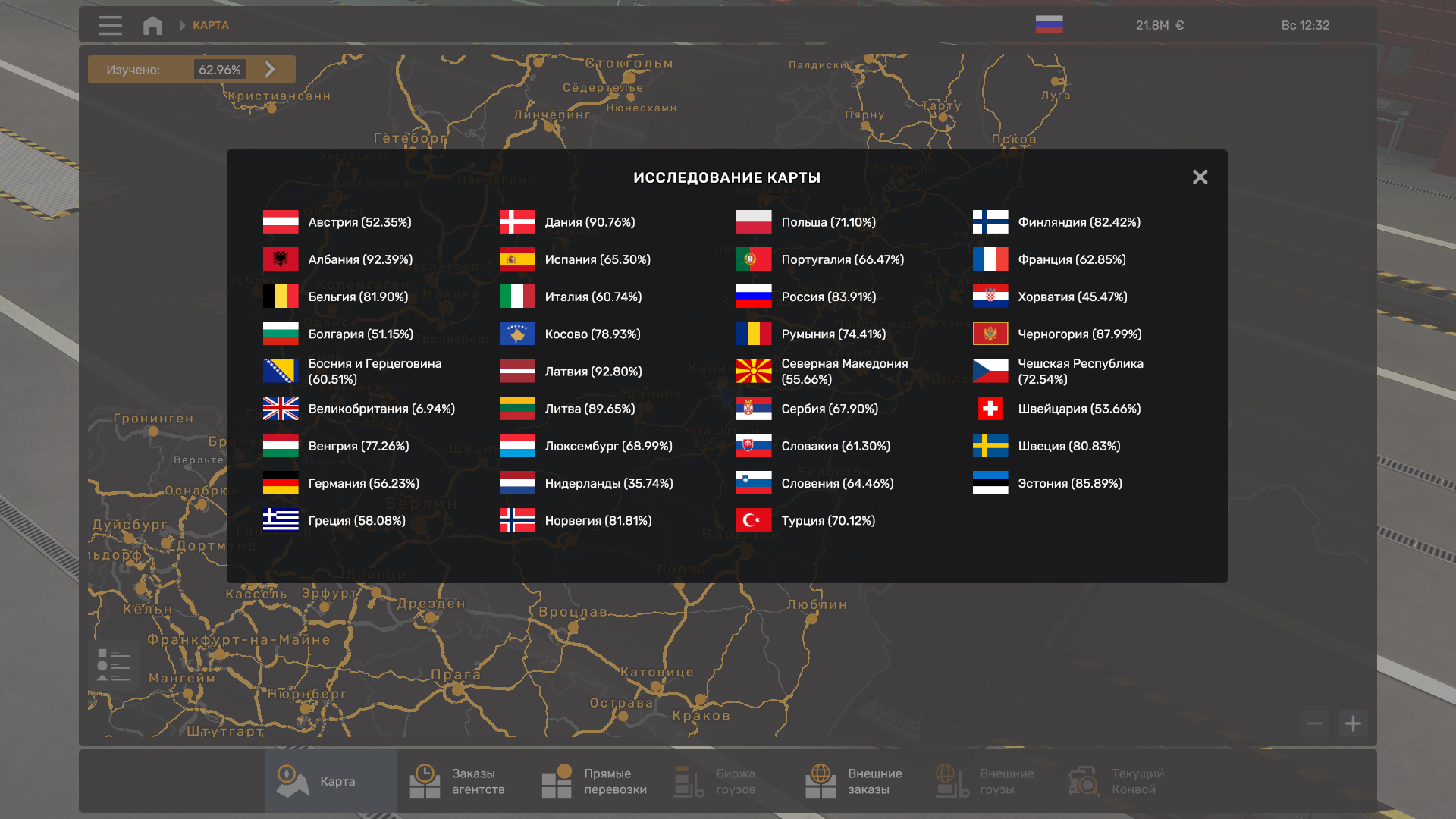Open the map legend icon
The height and width of the screenshot is (819, 1456).
[x=114, y=666]
